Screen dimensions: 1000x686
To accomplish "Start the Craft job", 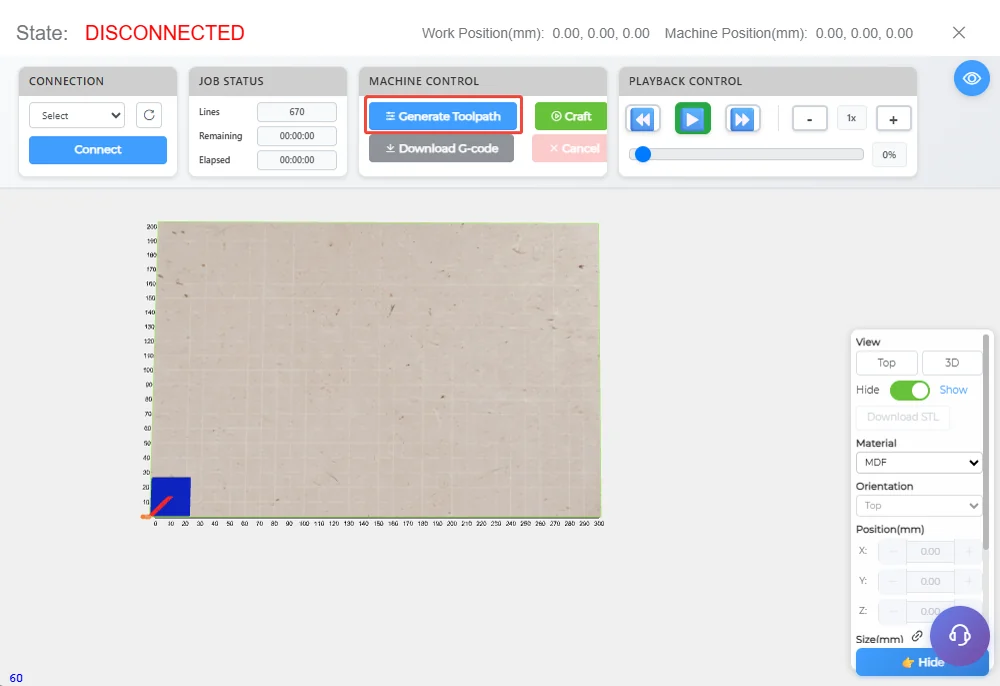I will pos(571,116).
